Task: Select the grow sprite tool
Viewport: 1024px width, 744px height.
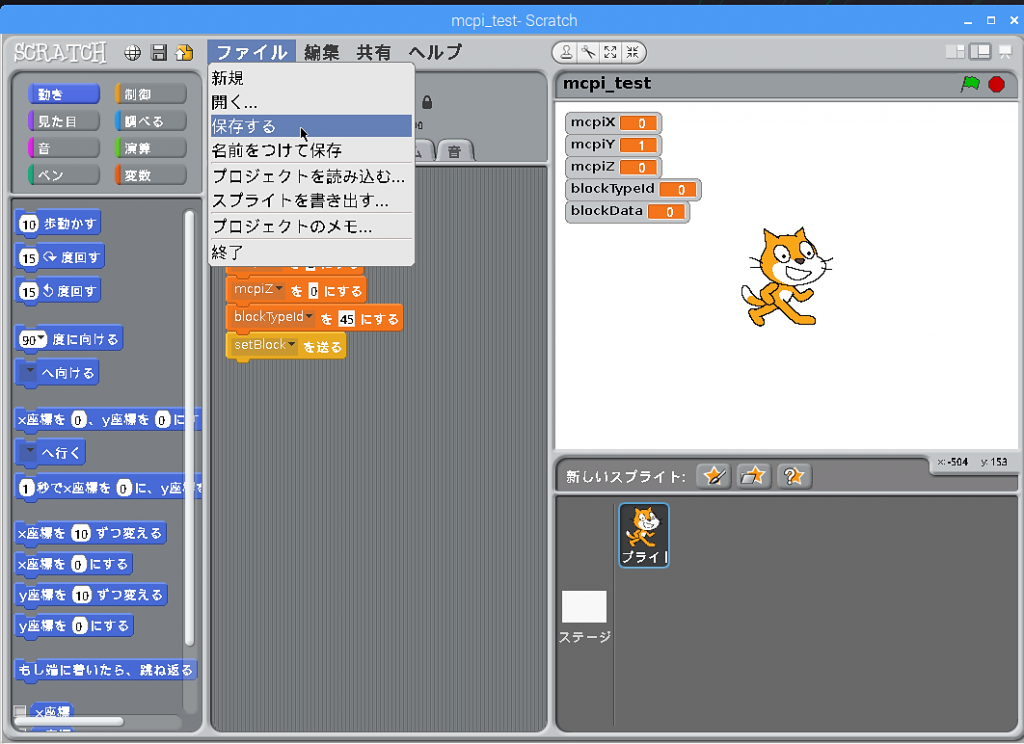Action: point(611,52)
